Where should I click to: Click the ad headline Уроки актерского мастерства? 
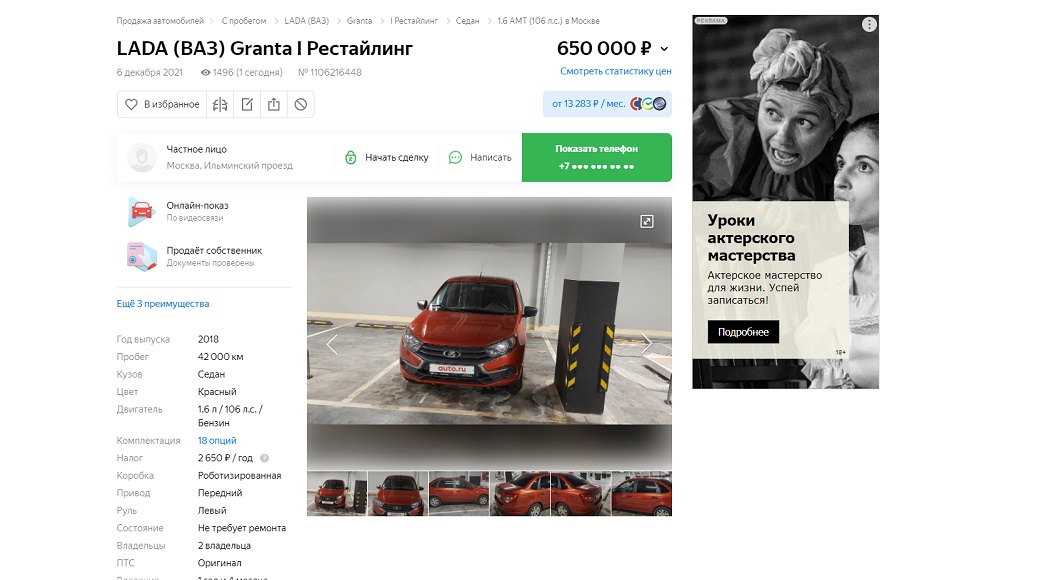(x=751, y=238)
